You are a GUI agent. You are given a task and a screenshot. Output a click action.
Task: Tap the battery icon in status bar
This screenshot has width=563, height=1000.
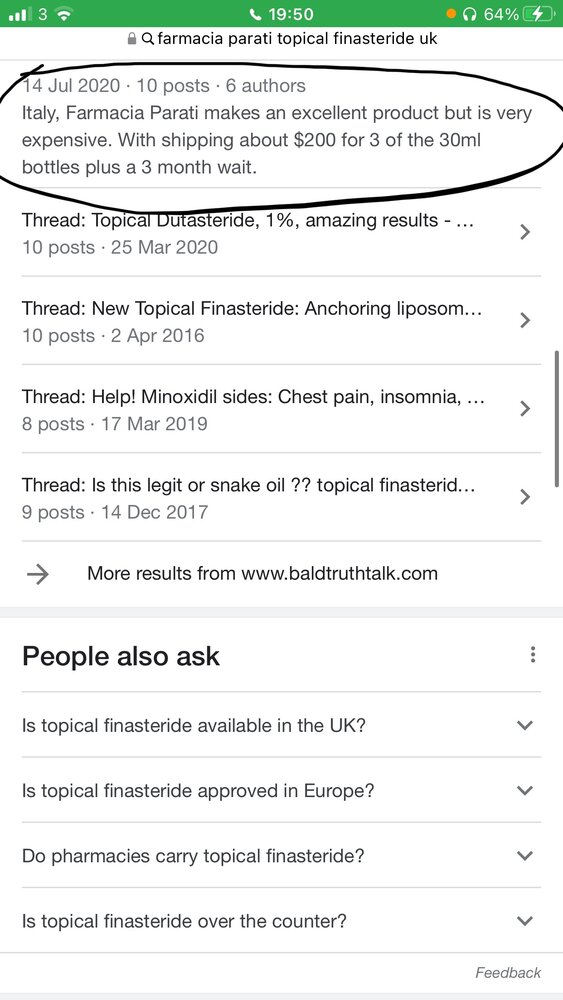tap(535, 13)
